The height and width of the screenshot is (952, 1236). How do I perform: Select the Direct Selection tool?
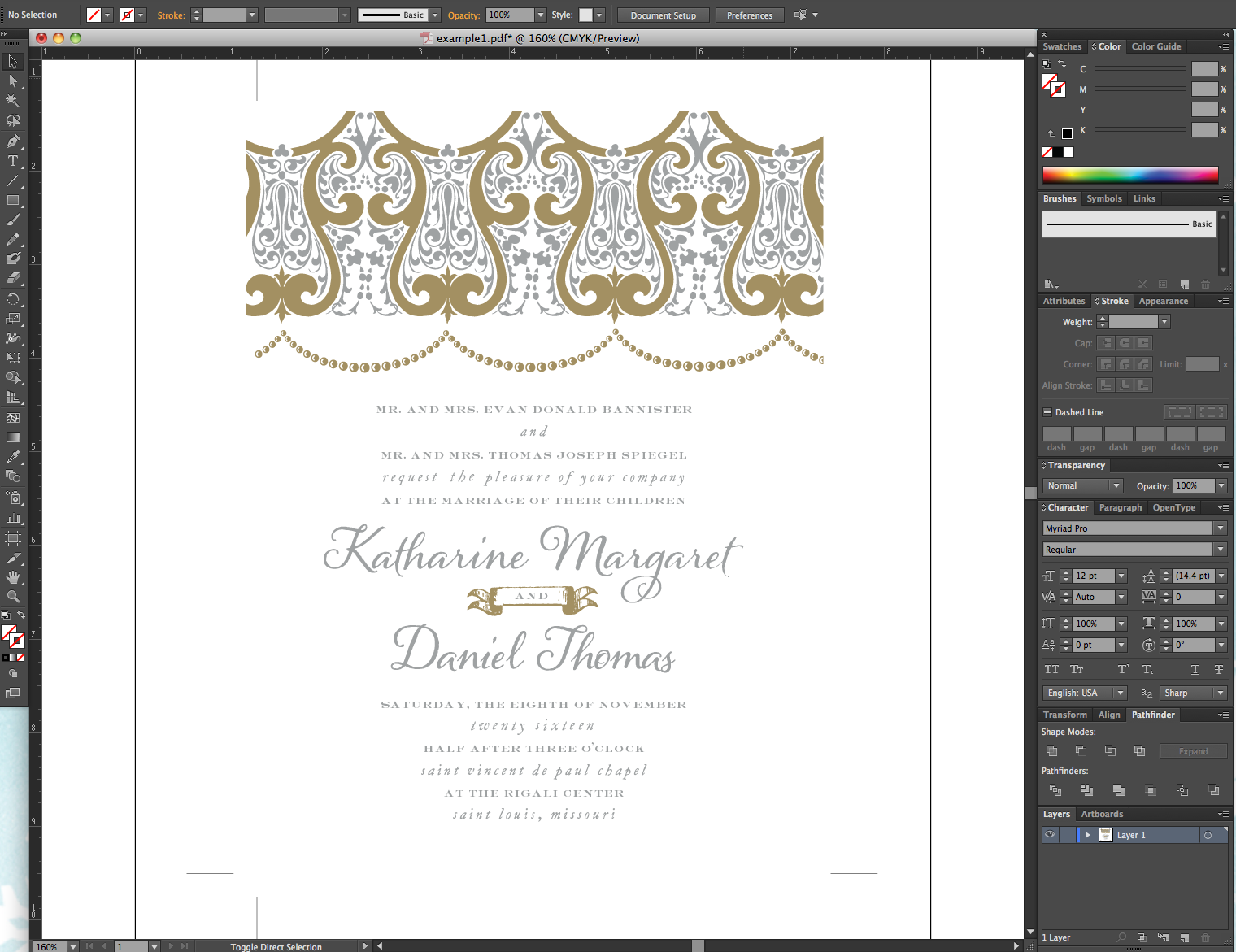pos(13,81)
